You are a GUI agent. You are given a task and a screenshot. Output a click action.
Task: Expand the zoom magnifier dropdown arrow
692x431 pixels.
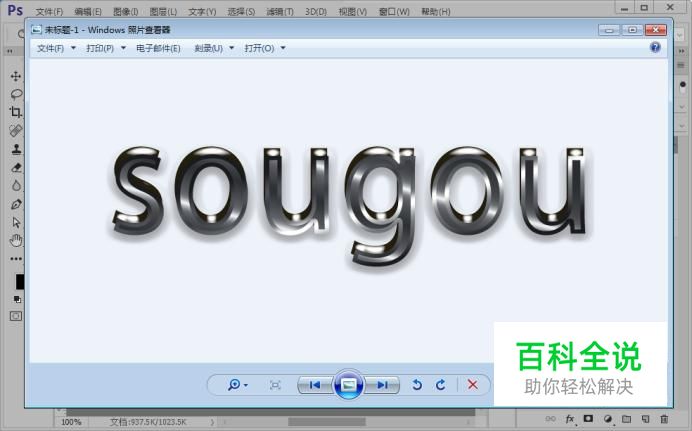(x=246, y=385)
